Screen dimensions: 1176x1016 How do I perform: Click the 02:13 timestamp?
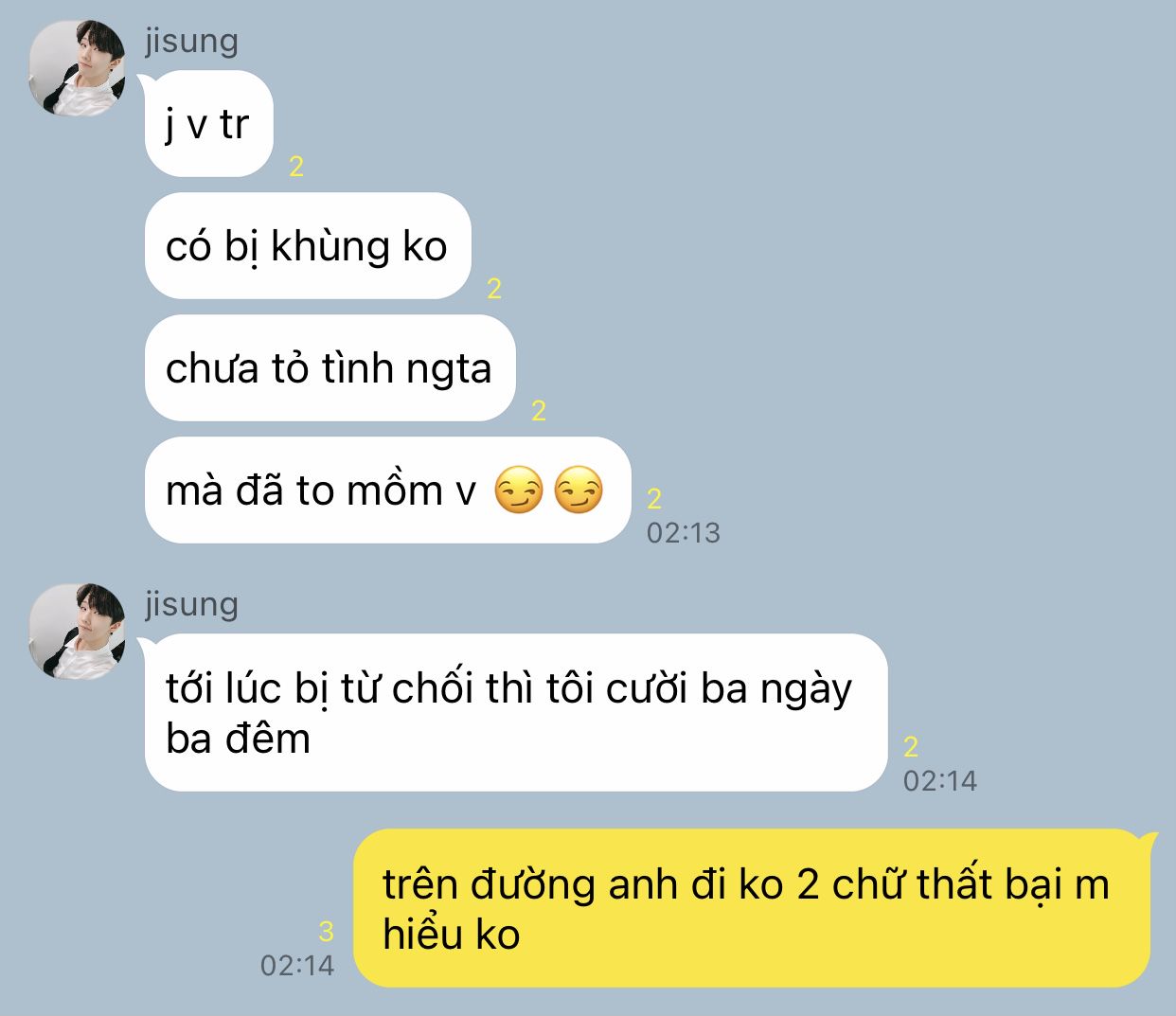point(684,533)
